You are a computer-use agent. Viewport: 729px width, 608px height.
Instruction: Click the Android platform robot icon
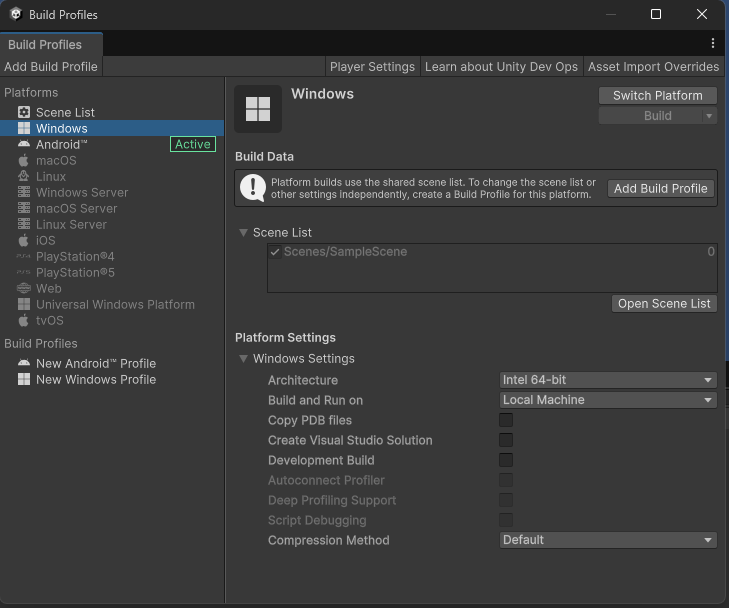click(24, 144)
